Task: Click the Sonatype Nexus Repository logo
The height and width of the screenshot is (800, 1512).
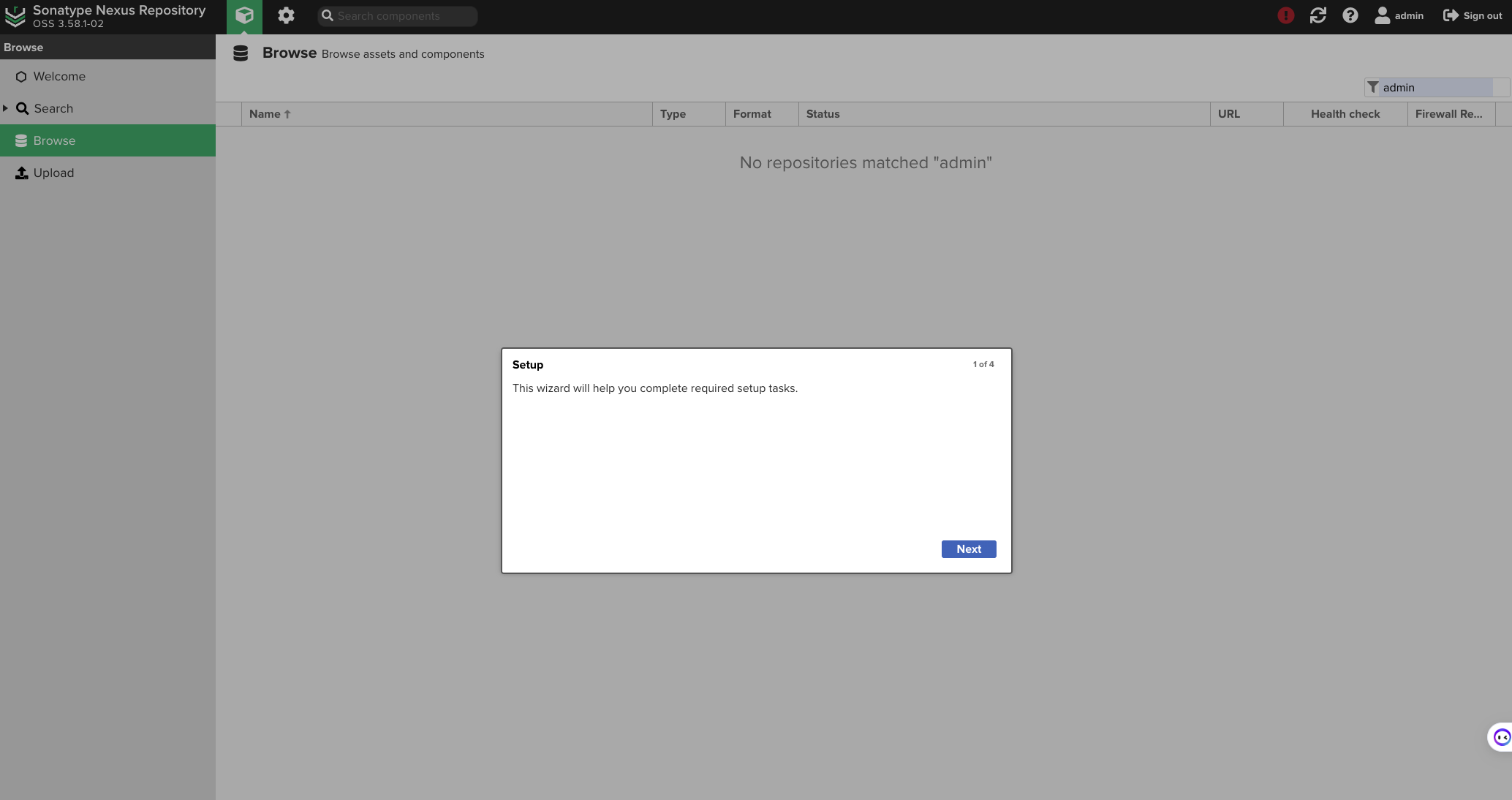Action: point(15,16)
